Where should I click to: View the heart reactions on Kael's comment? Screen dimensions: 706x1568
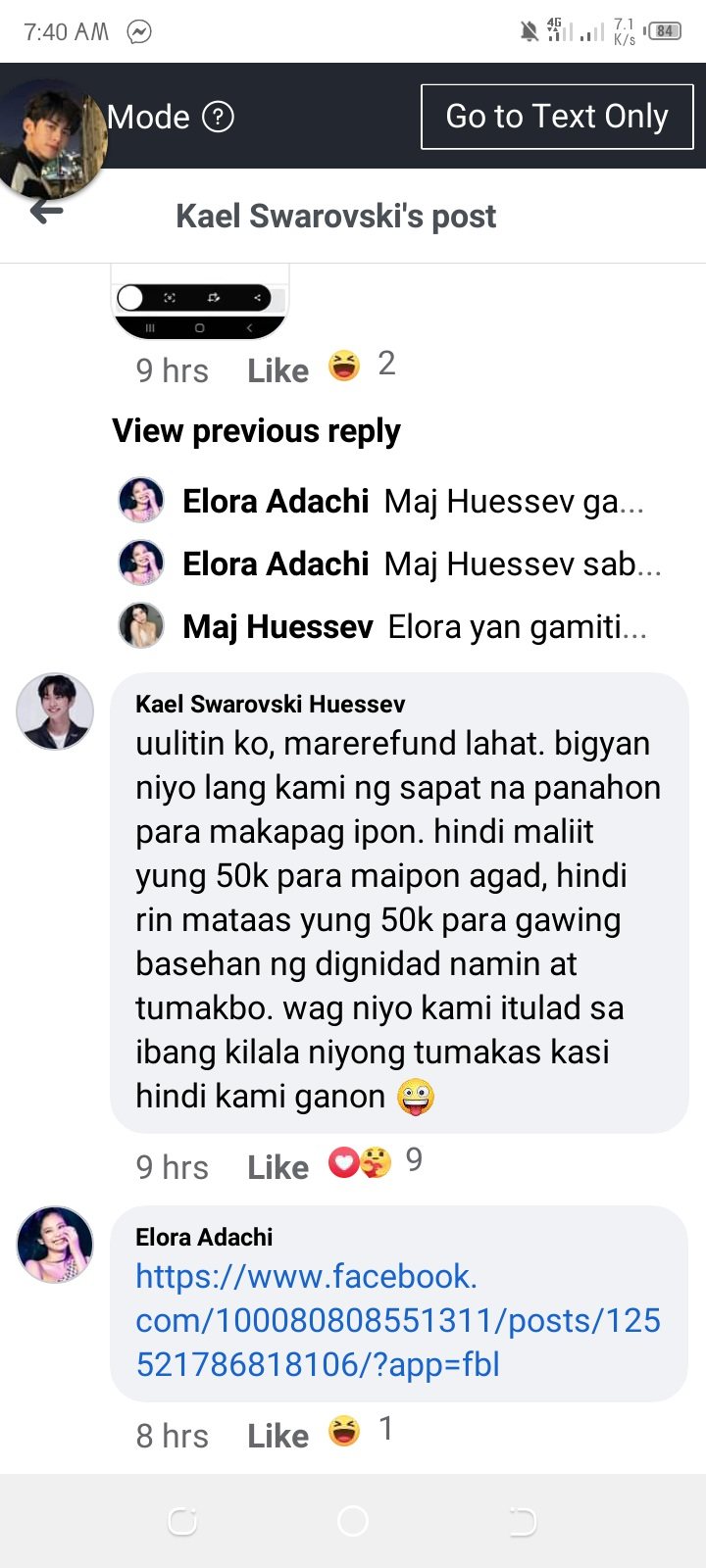(343, 1162)
